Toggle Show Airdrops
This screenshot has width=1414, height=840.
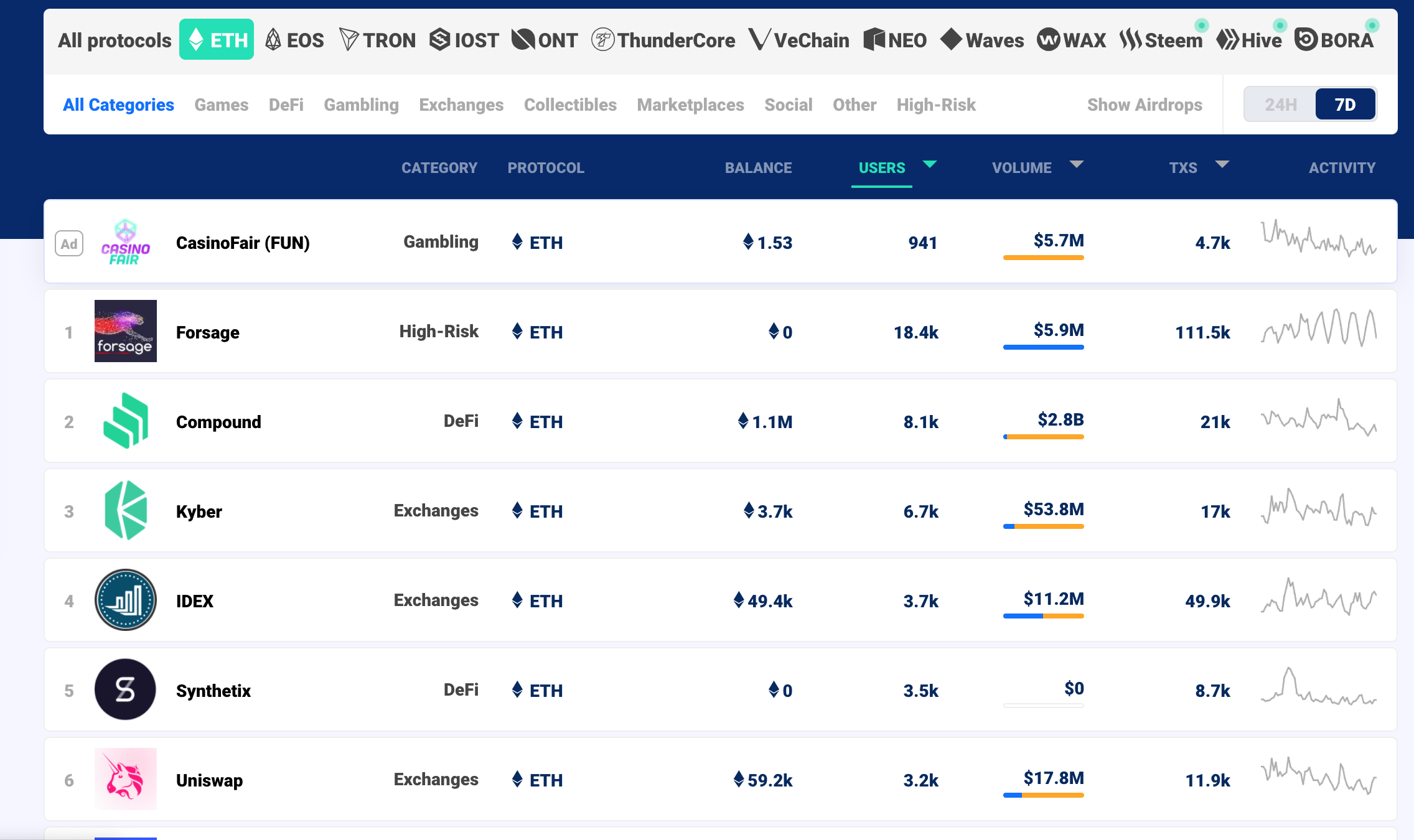[1145, 105]
